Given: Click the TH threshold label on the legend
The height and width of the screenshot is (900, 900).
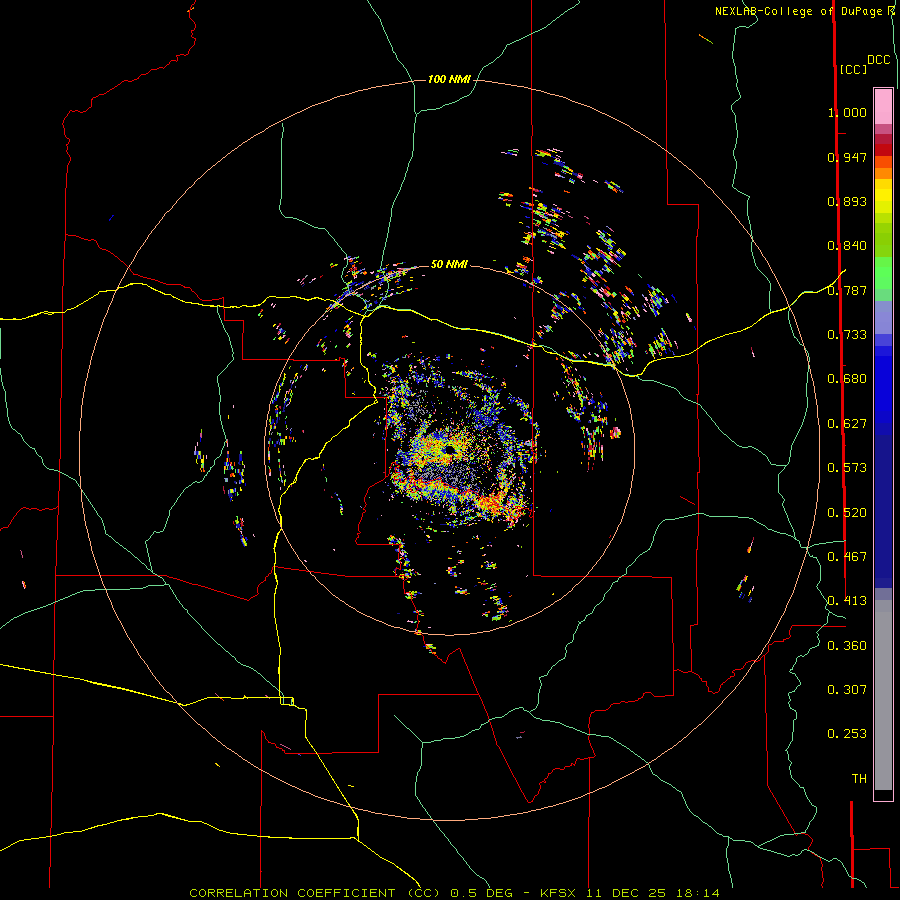Looking at the screenshot, I should coord(859,779).
